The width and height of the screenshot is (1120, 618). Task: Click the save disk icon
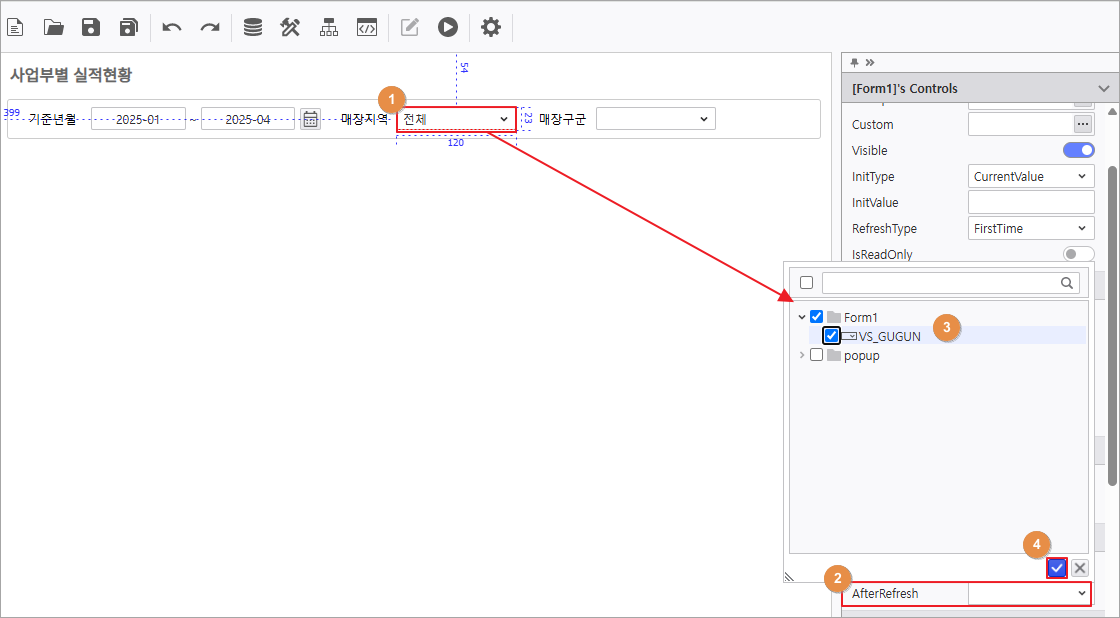(91, 27)
